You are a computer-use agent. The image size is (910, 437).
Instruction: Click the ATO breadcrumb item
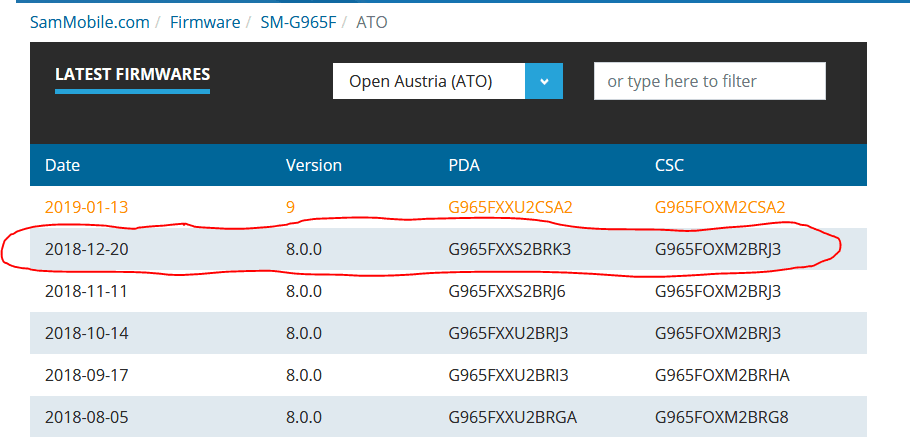371,23
